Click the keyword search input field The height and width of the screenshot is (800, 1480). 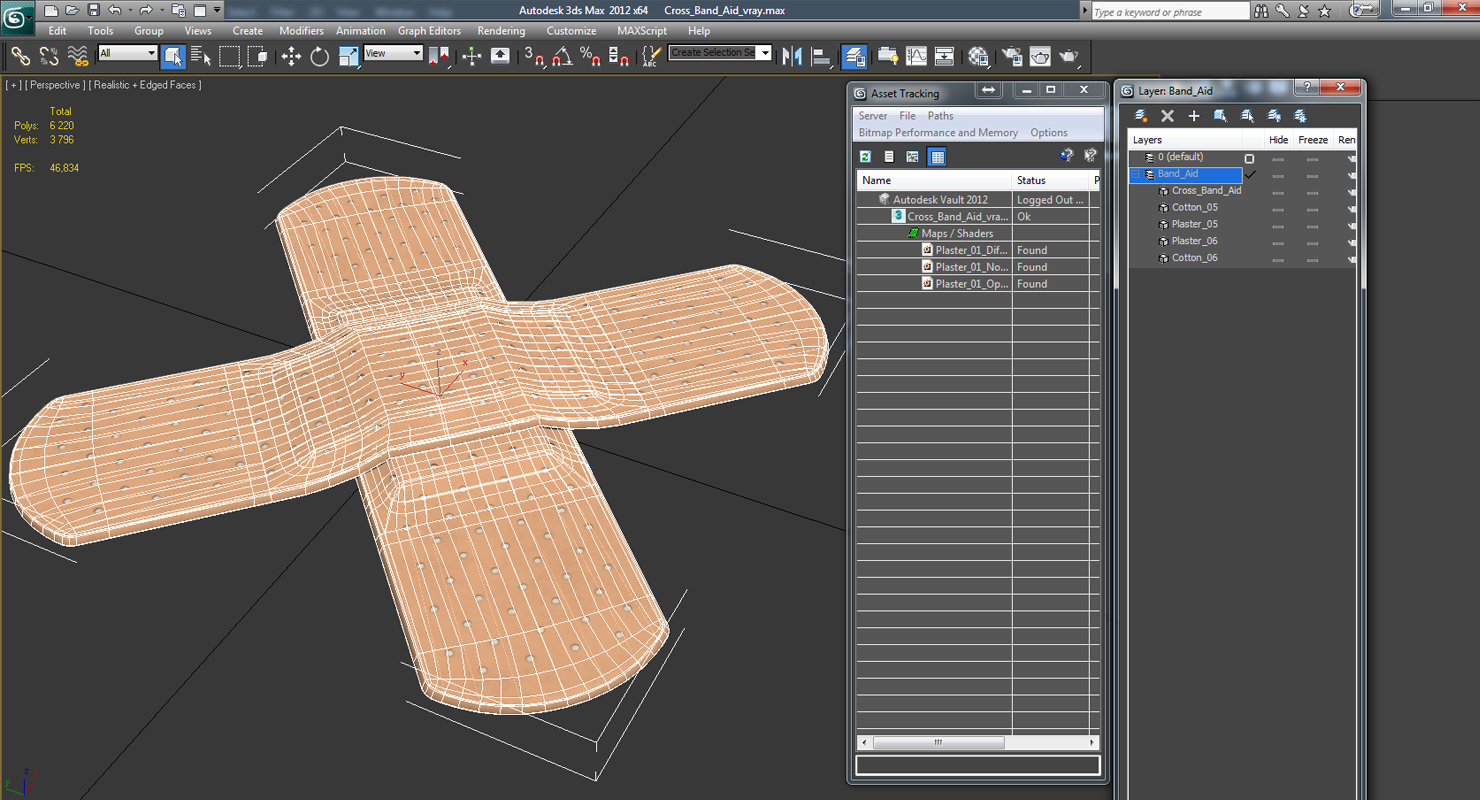point(1169,12)
